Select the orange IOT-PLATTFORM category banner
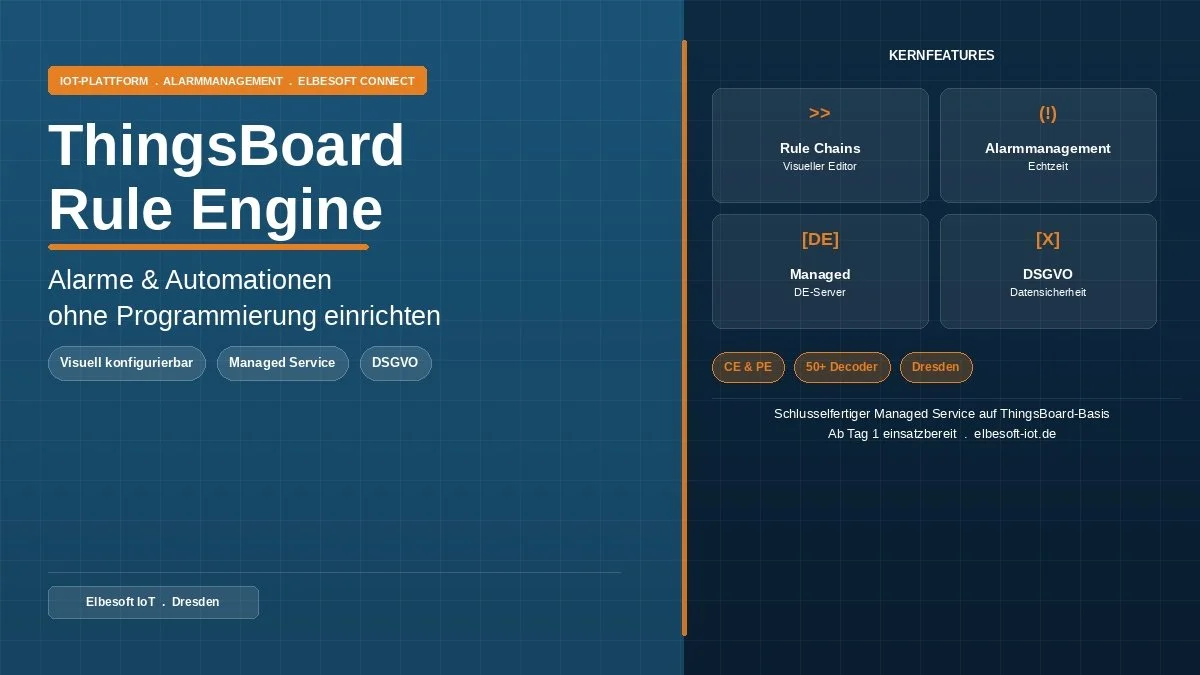This screenshot has height=675, width=1200. 237,81
